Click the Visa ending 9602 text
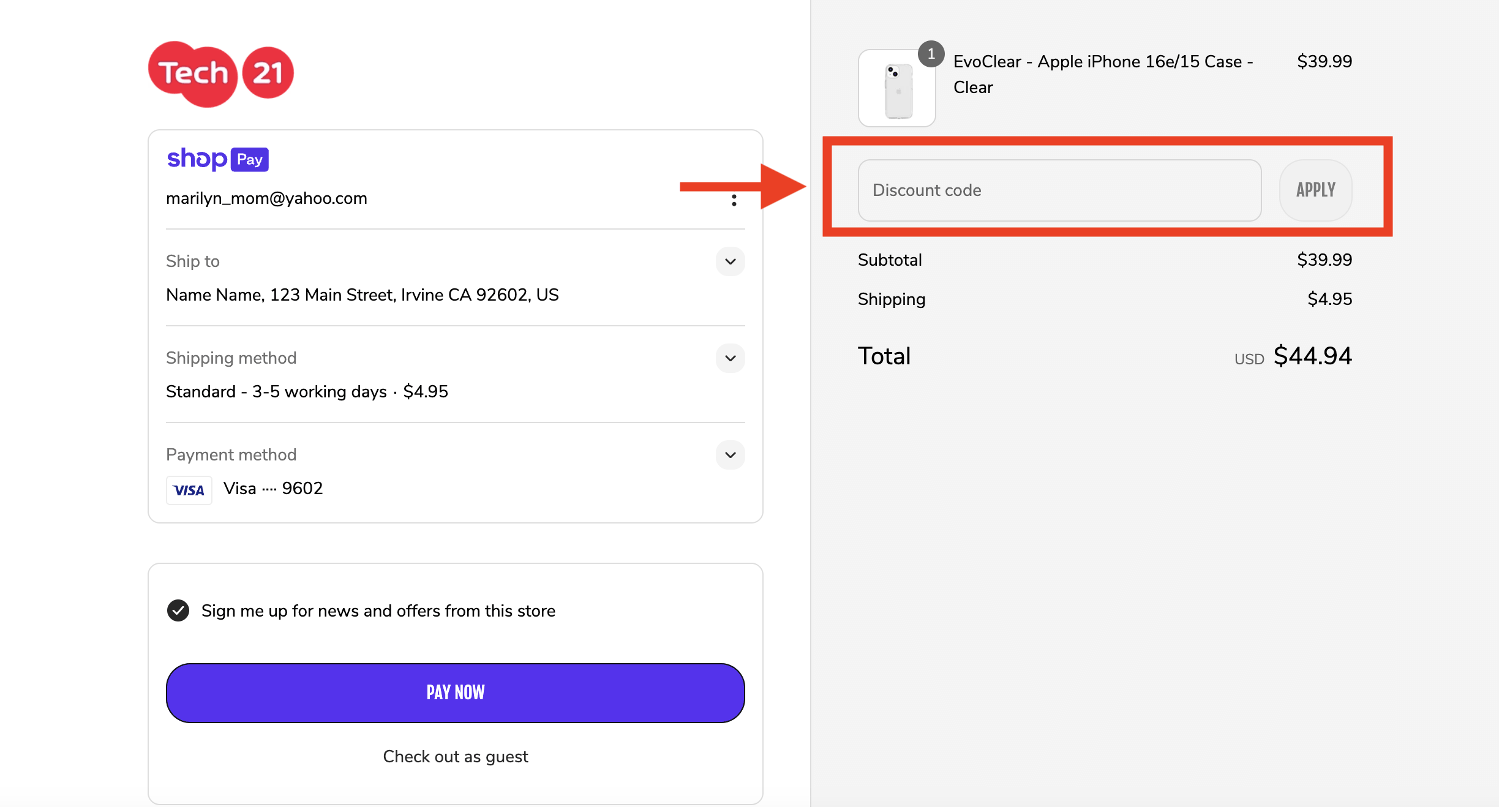This screenshot has height=807, width=1500. 273,489
